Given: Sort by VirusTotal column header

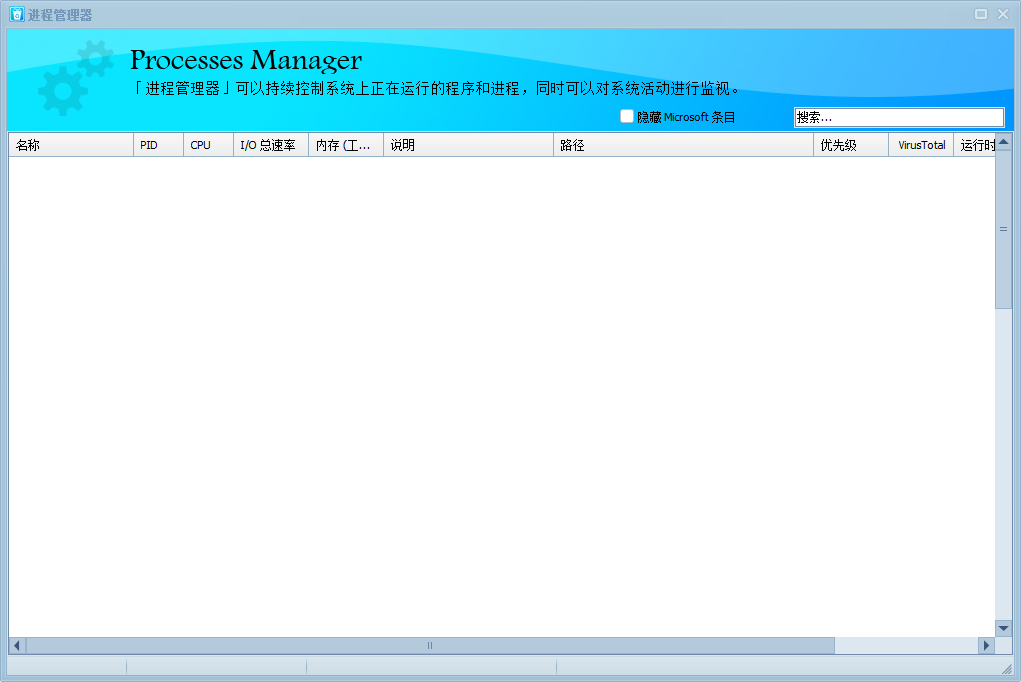Looking at the screenshot, I should tap(921, 145).
